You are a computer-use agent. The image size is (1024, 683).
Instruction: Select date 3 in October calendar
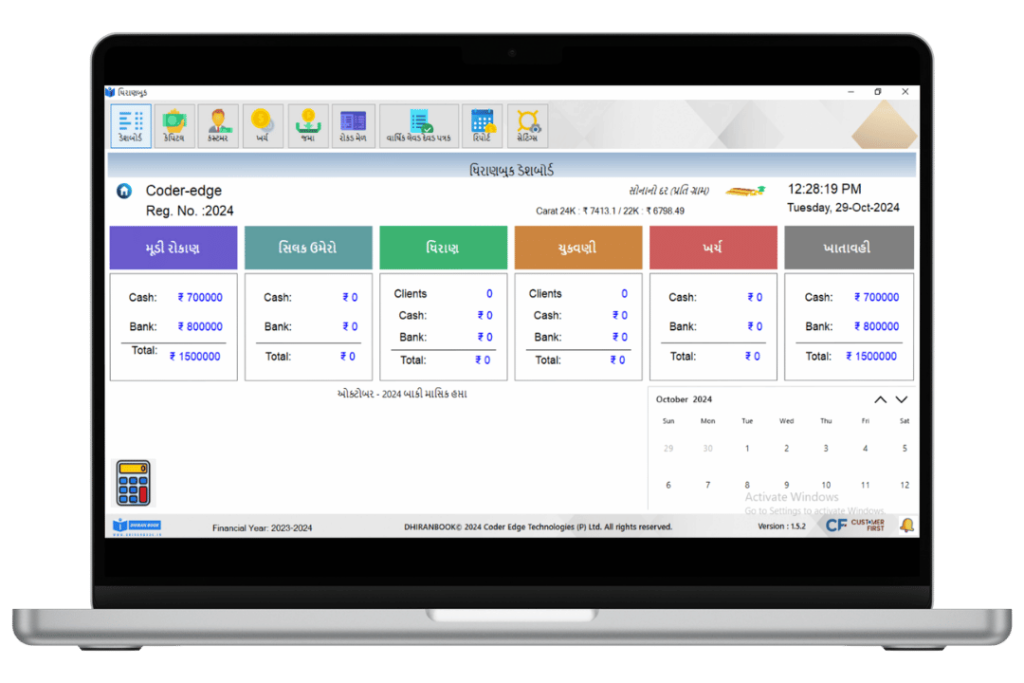coord(826,449)
